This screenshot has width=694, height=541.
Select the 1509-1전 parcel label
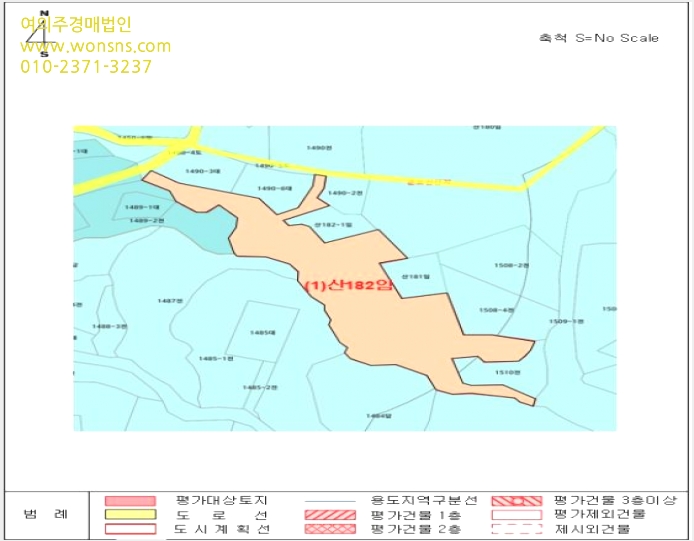[566, 321]
